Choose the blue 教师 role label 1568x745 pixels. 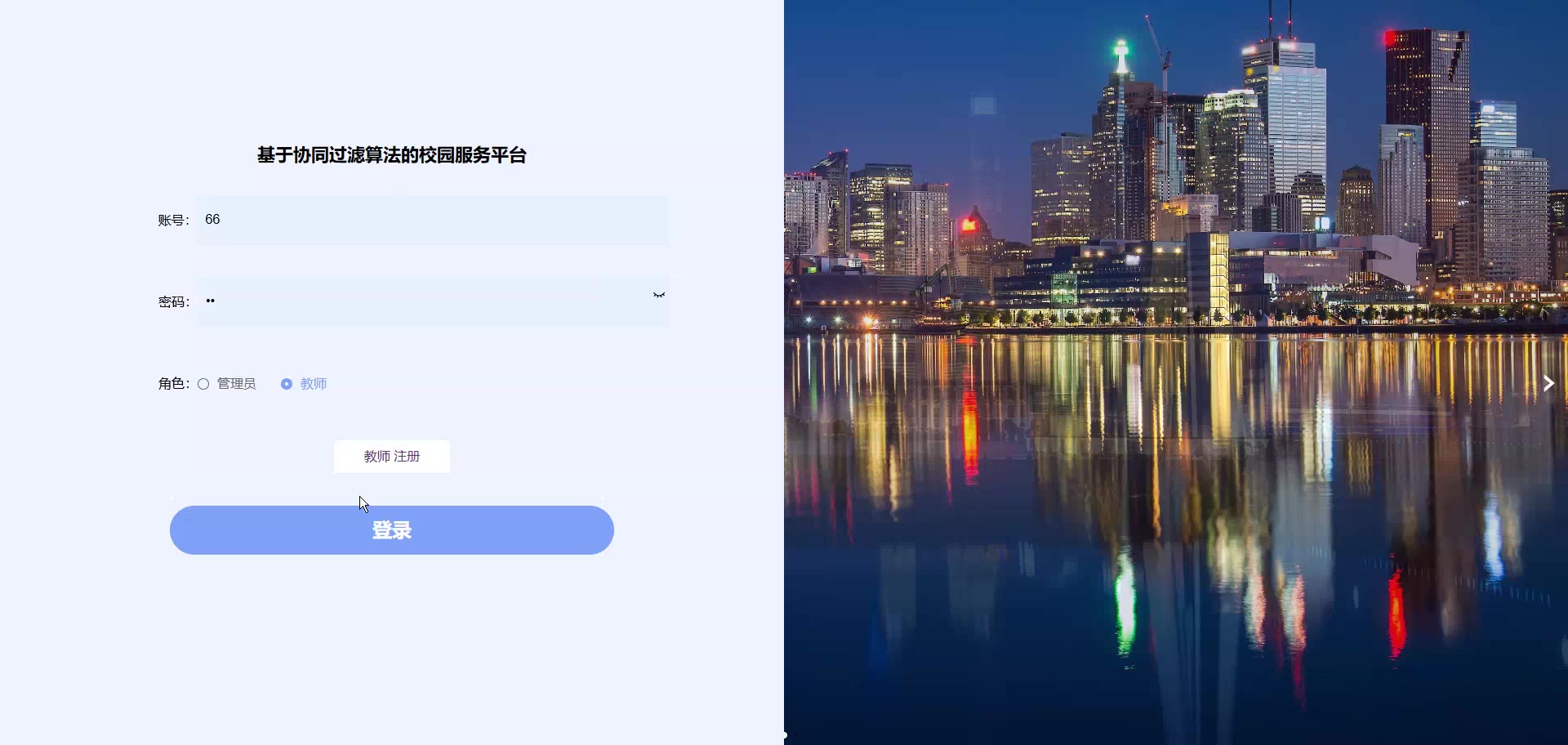(314, 384)
